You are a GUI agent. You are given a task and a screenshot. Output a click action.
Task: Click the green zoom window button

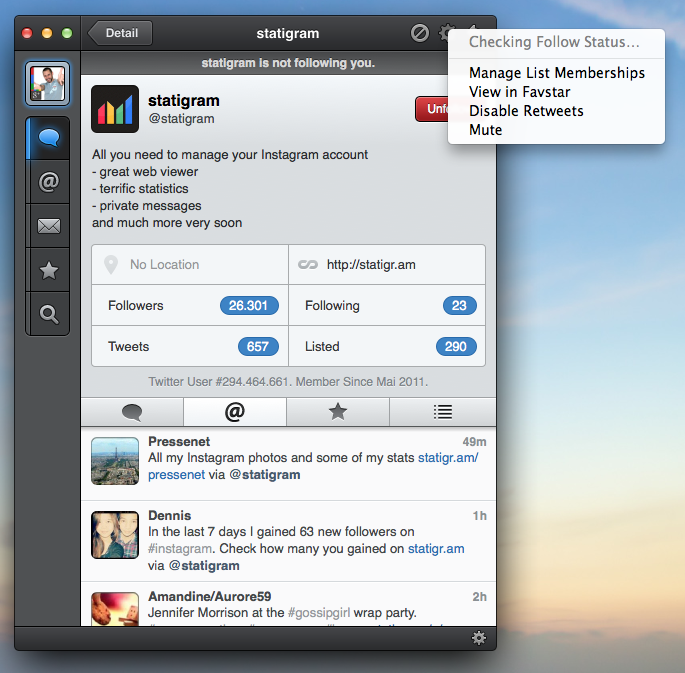point(67,33)
